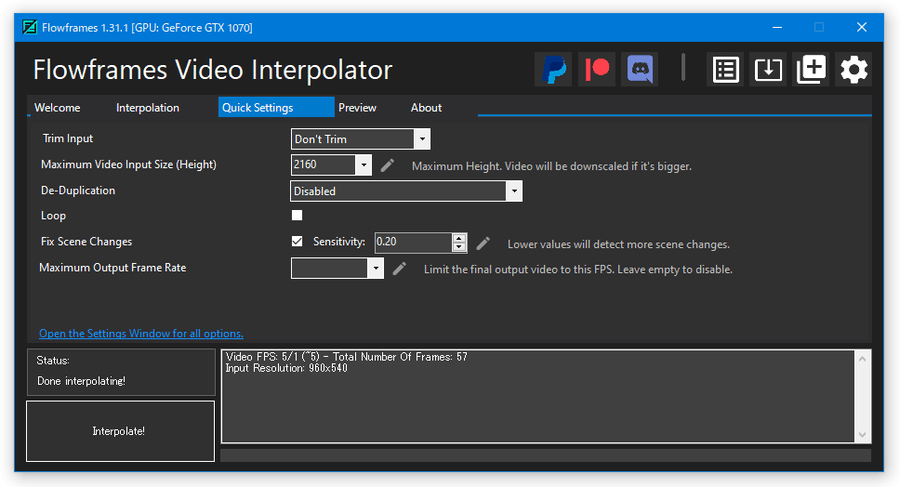Open the Maximum Video Input Size dropdown
Screen dimensions: 900x487
coord(363,165)
